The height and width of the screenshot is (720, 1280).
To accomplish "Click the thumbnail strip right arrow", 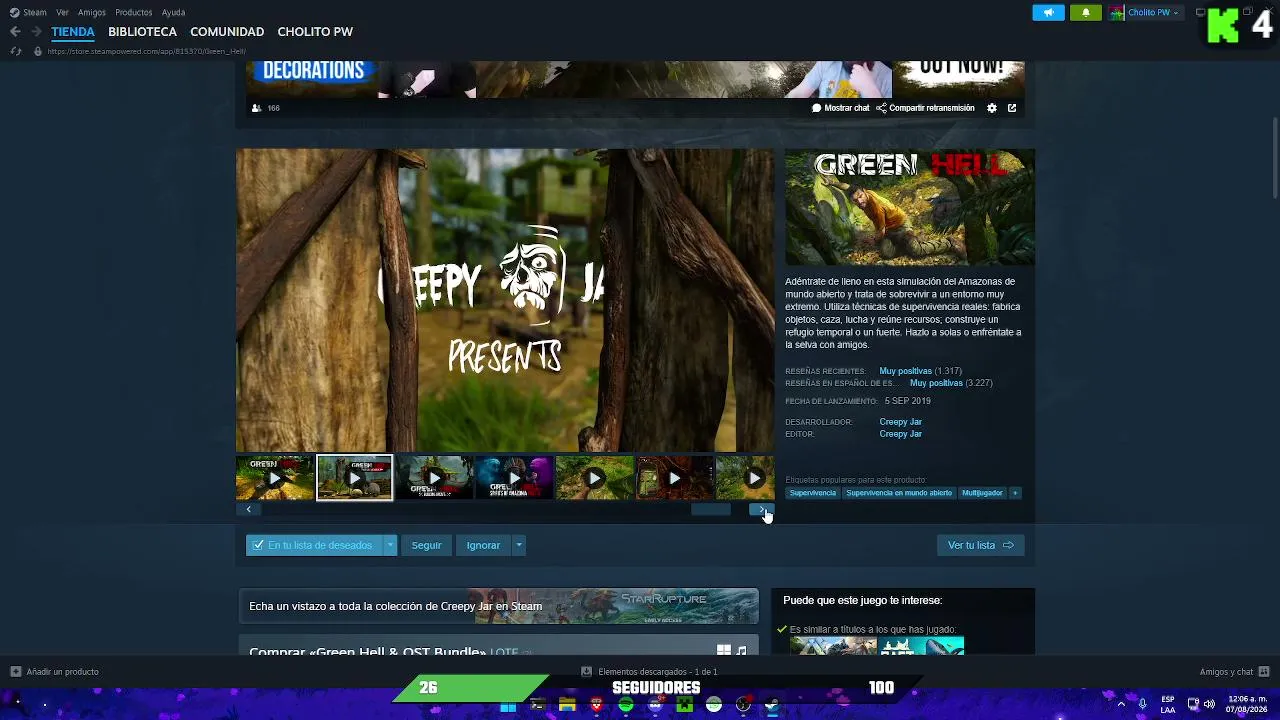I will 762,509.
